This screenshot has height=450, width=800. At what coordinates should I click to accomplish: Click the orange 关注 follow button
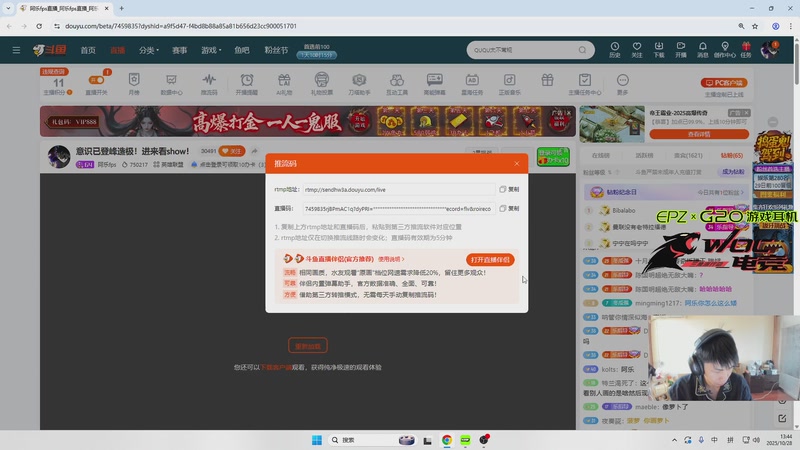[232, 151]
